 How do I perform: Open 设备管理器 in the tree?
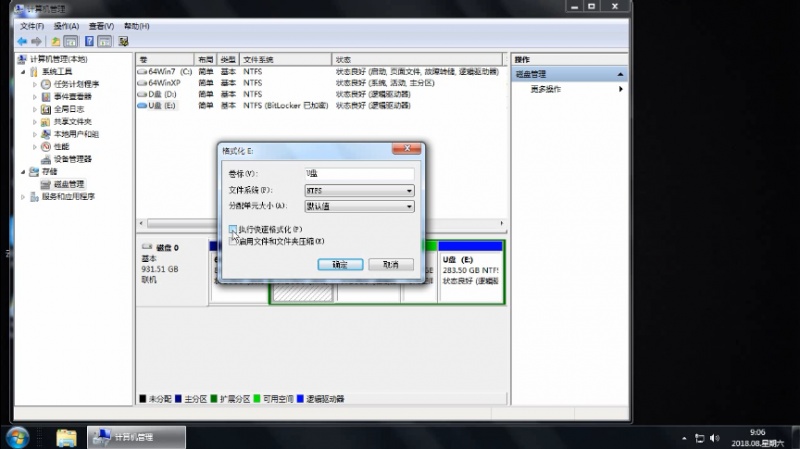coord(72,159)
